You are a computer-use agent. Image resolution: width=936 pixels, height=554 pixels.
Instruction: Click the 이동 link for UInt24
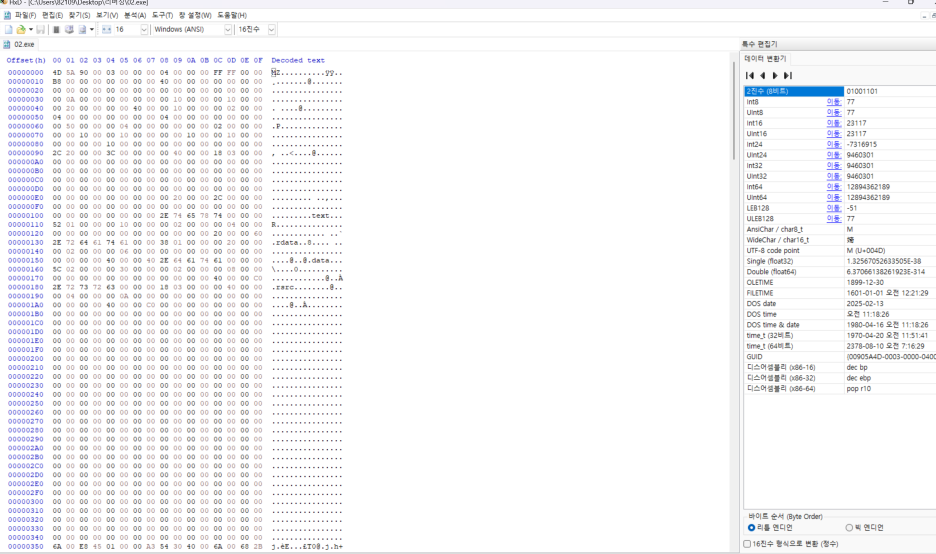tap(833, 155)
